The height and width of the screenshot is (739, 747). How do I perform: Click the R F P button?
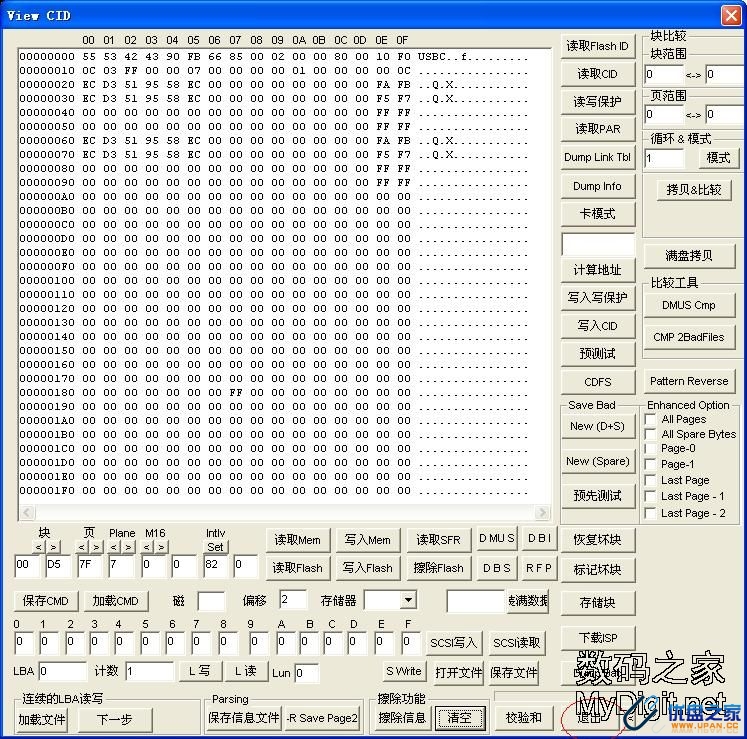tap(539, 568)
